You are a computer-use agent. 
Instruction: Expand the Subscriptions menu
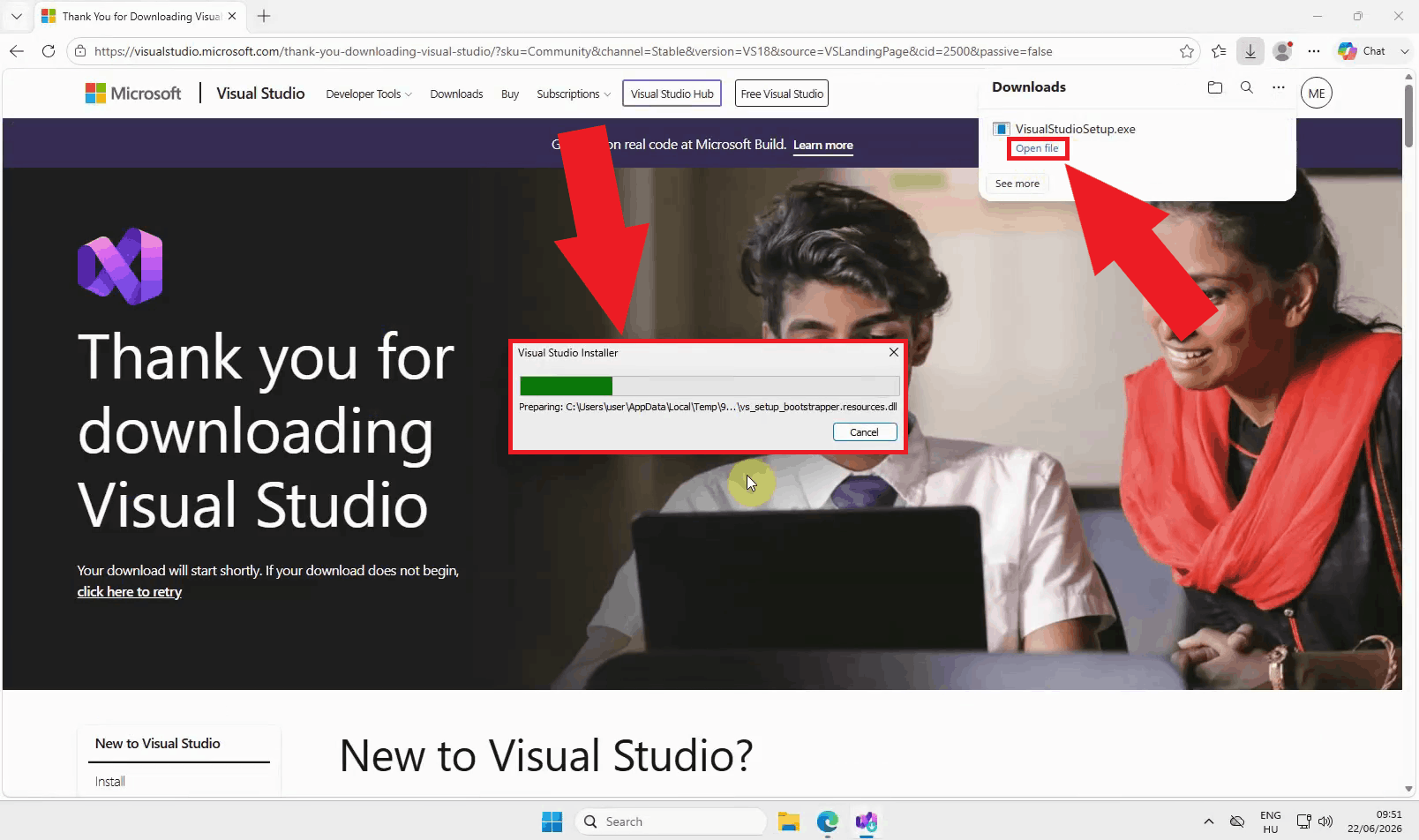click(574, 94)
